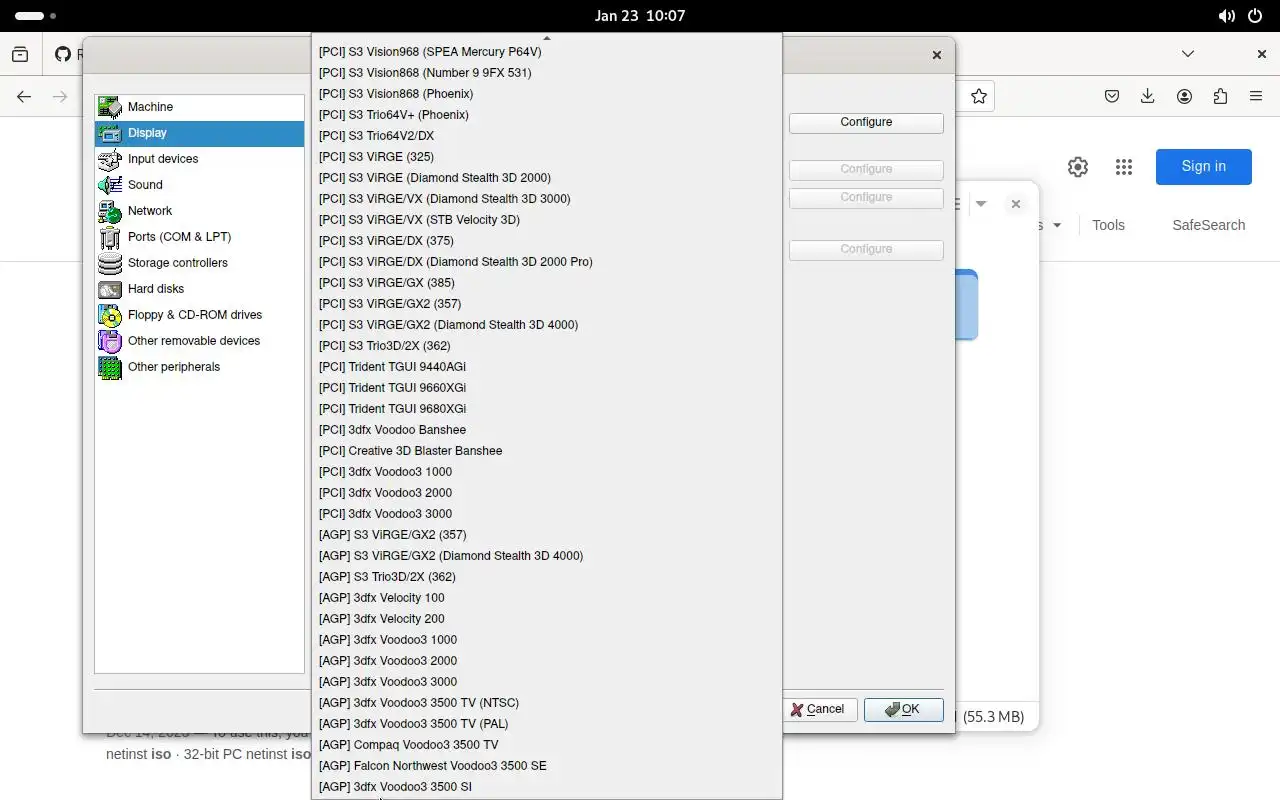
Task: Close the small popup with its X button
Action: pyautogui.click(x=1015, y=204)
